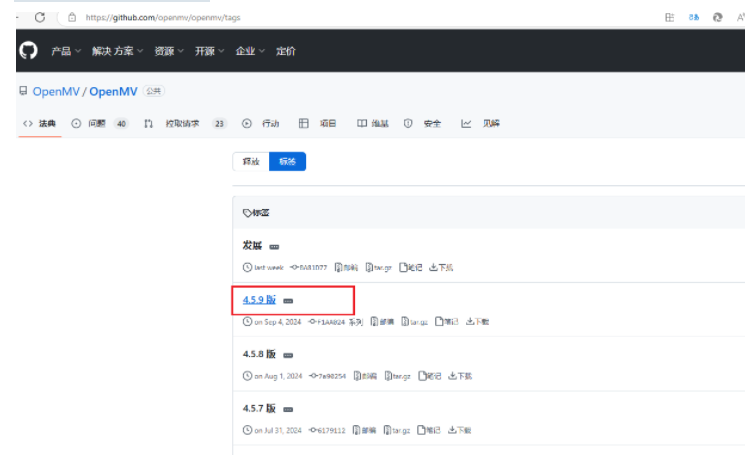
Task: Open 笔记 (Notes) for tag 4.5.9
Action: [x=447, y=322]
